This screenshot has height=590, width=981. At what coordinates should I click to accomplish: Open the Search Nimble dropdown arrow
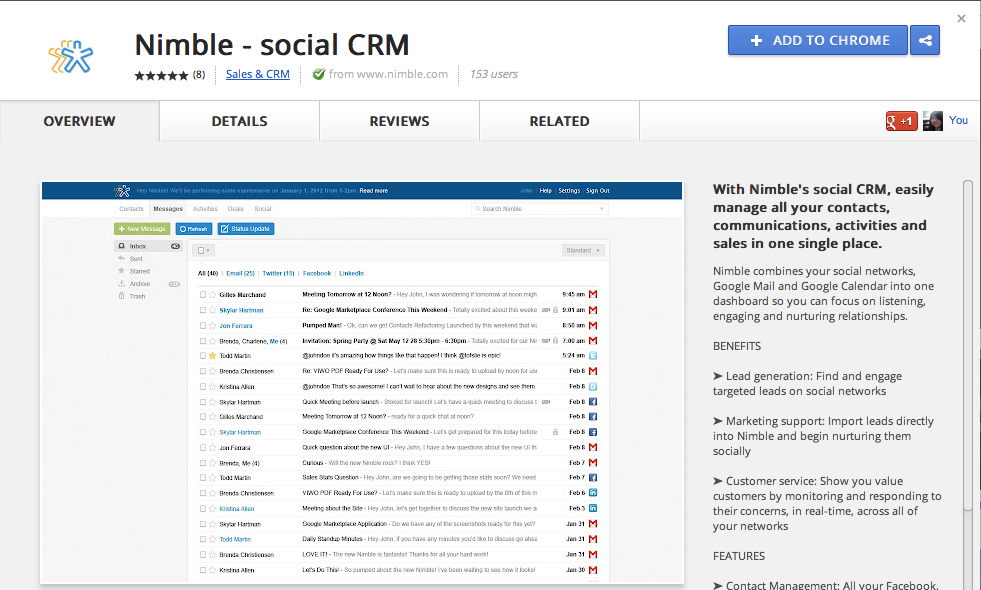click(601, 209)
